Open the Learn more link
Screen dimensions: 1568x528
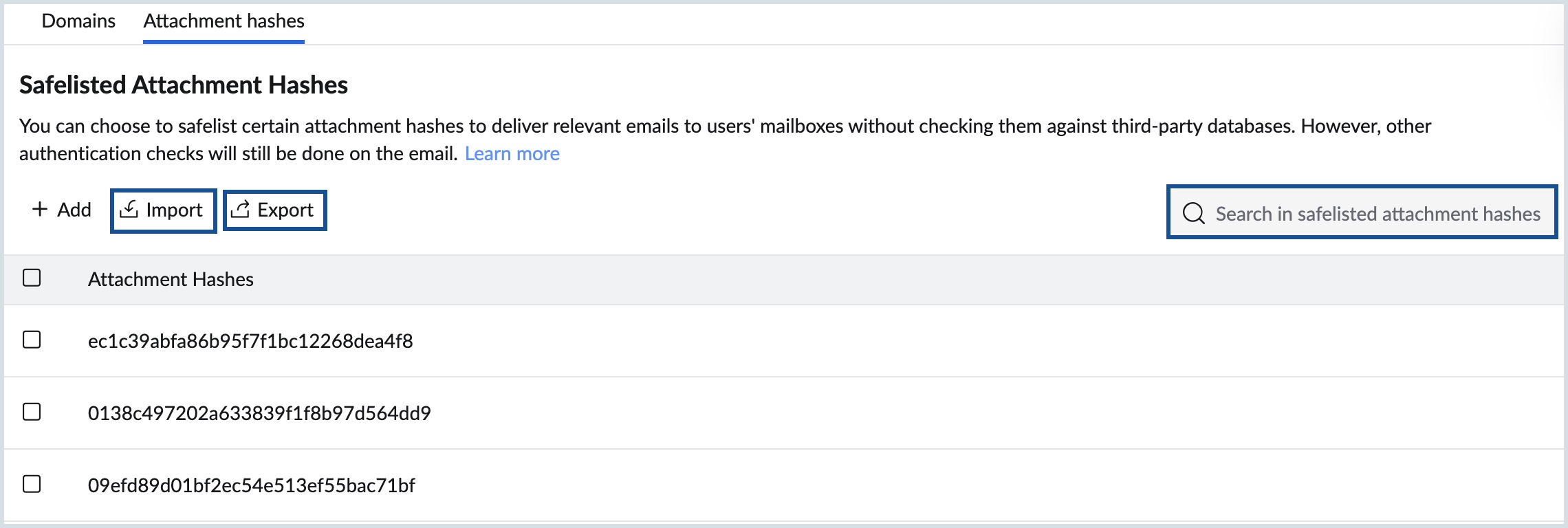click(512, 153)
